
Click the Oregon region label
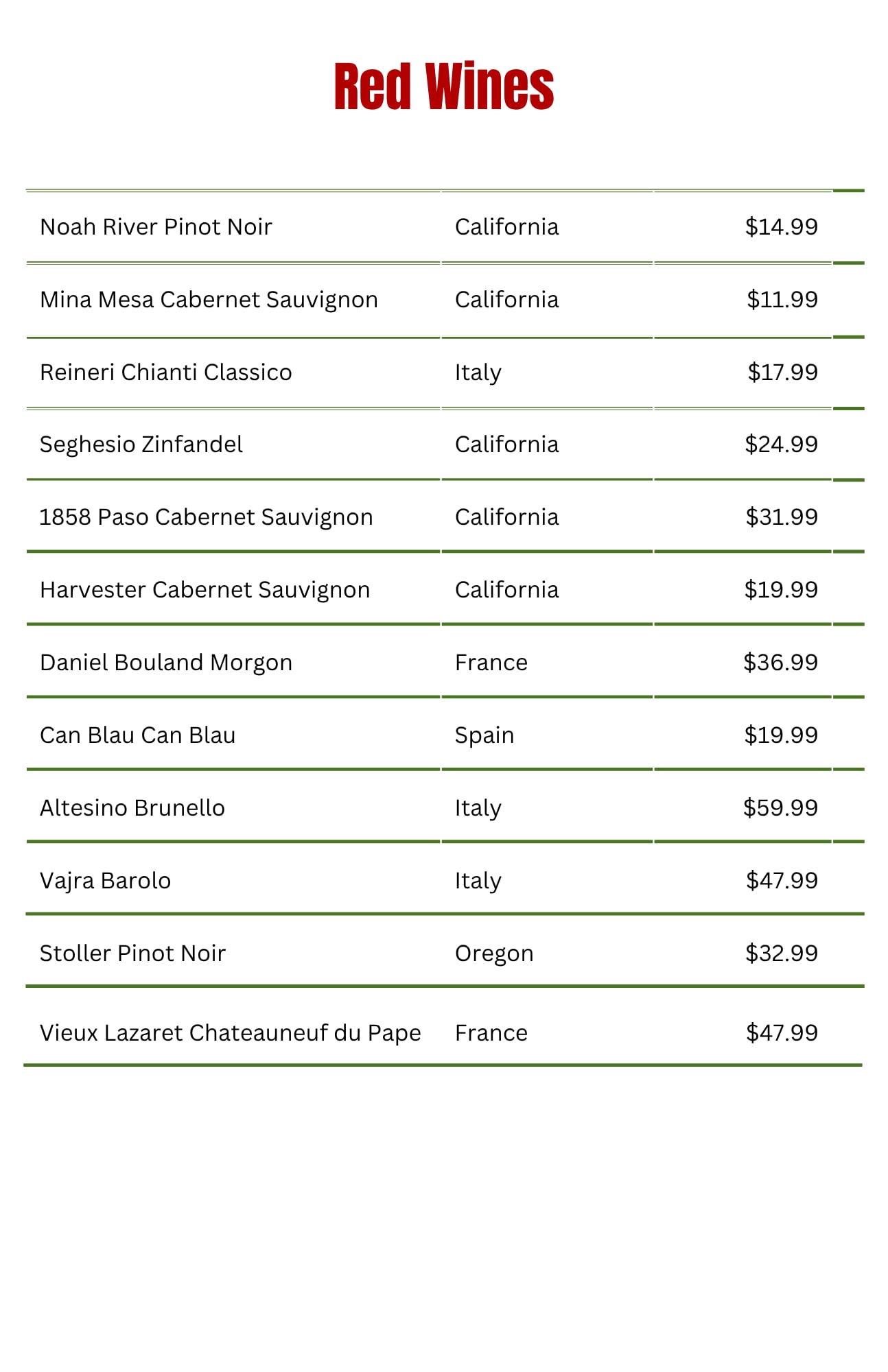[493, 954]
